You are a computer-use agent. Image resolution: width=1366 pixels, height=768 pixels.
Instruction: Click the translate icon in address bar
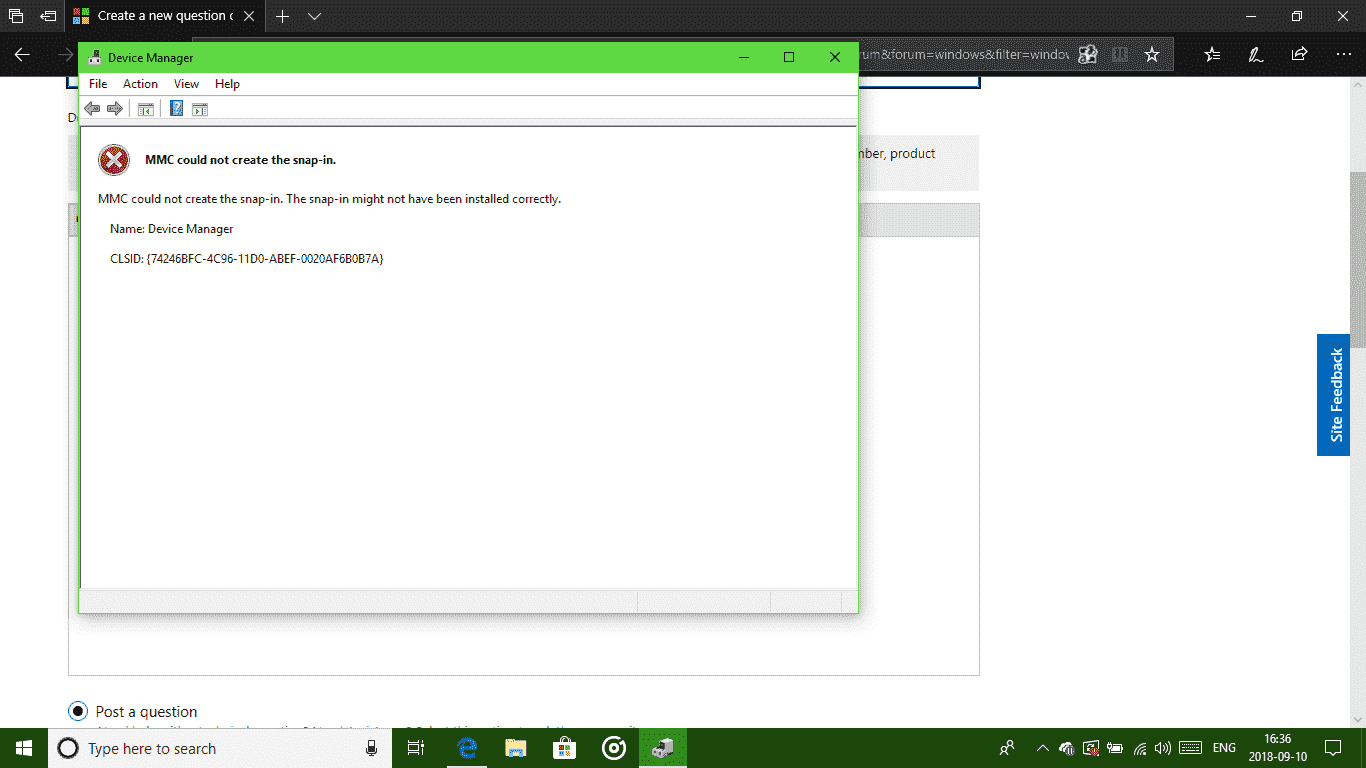pyautogui.click(x=1088, y=54)
